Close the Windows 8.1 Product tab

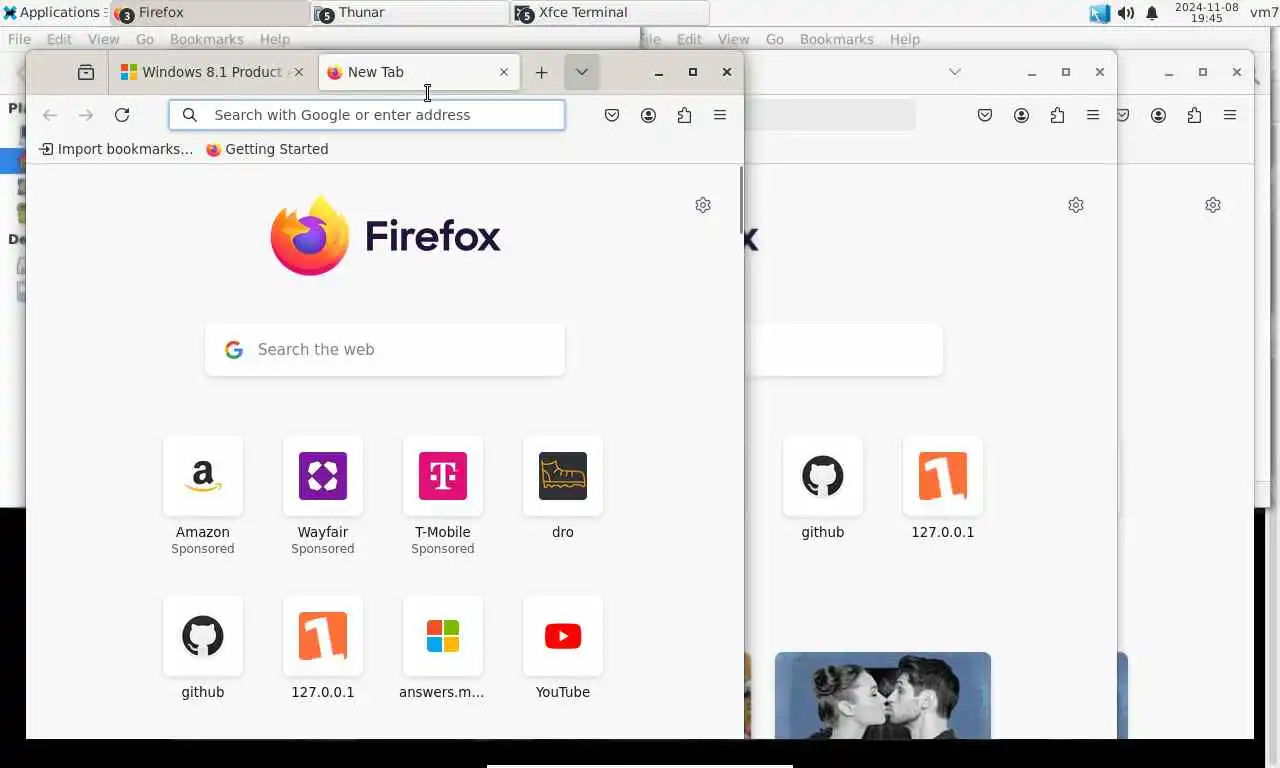(x=298, y=72)
